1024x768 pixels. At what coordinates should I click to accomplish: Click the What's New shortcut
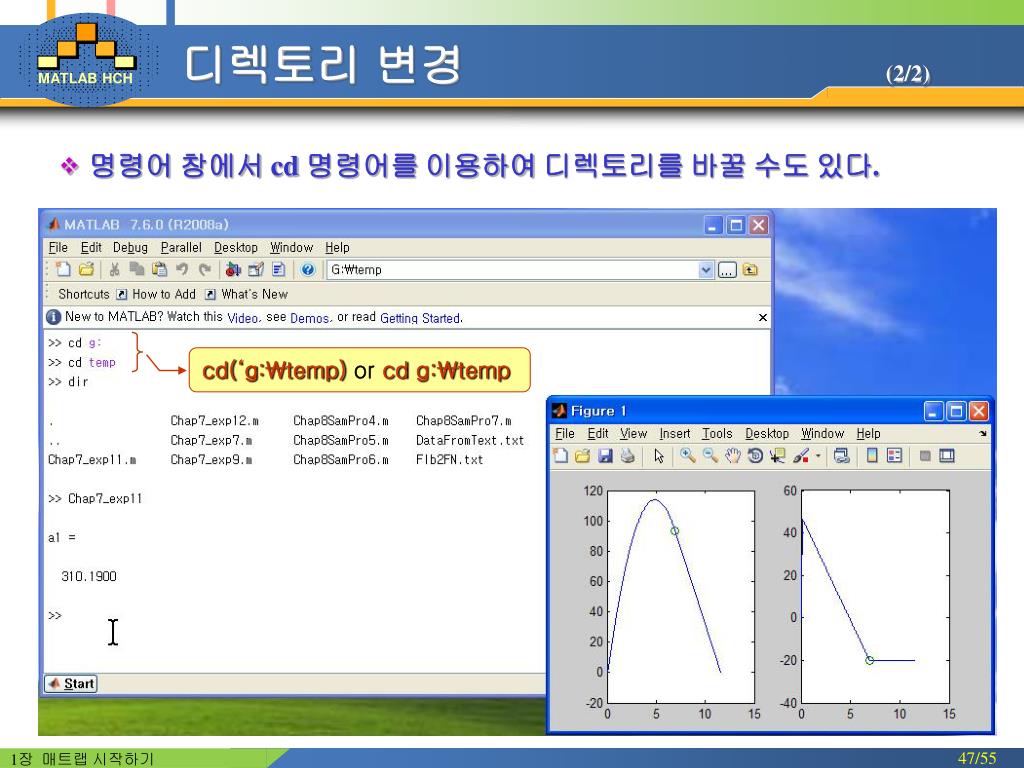pyautogui.click(x=246, y=294)
